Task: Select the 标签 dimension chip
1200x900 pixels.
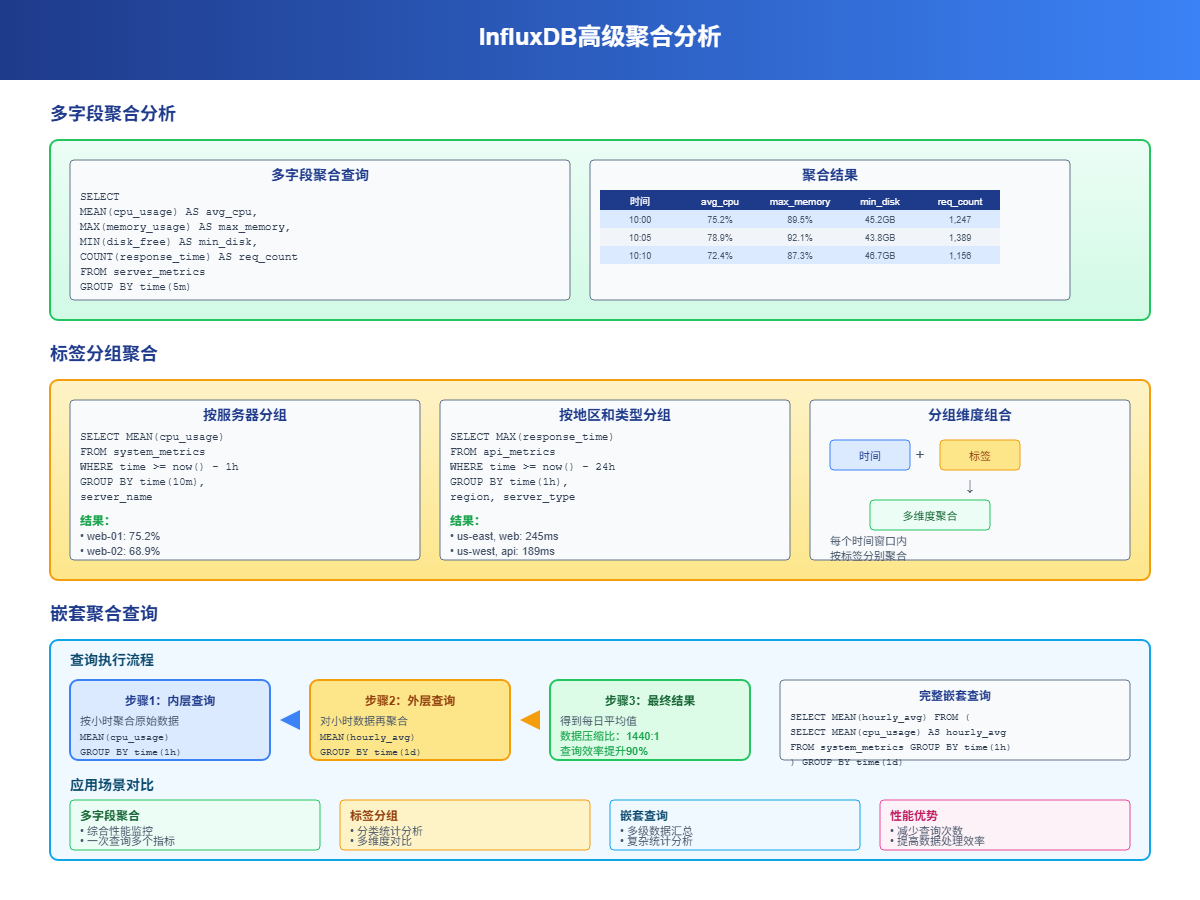Action: click(979, 455)
